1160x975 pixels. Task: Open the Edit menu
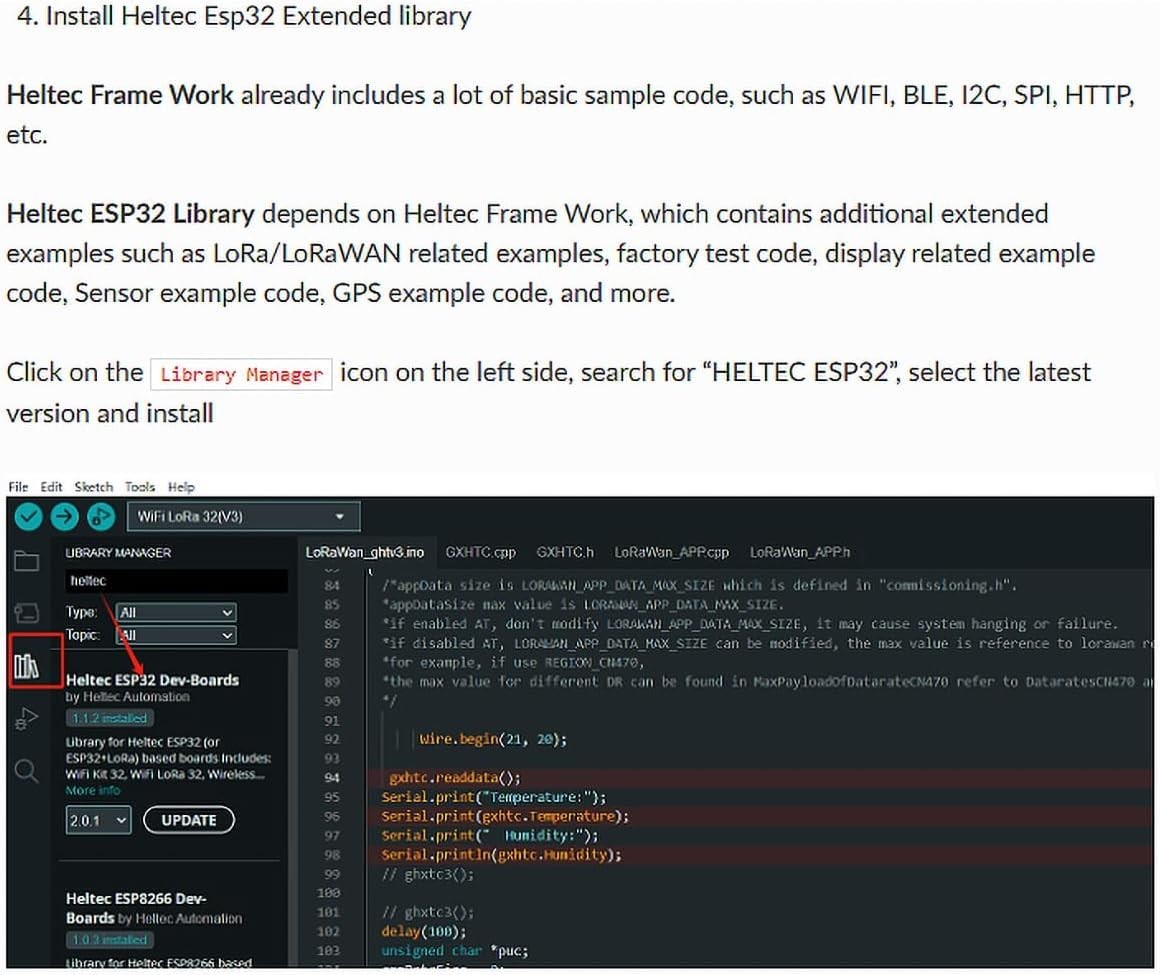point(51,487)
